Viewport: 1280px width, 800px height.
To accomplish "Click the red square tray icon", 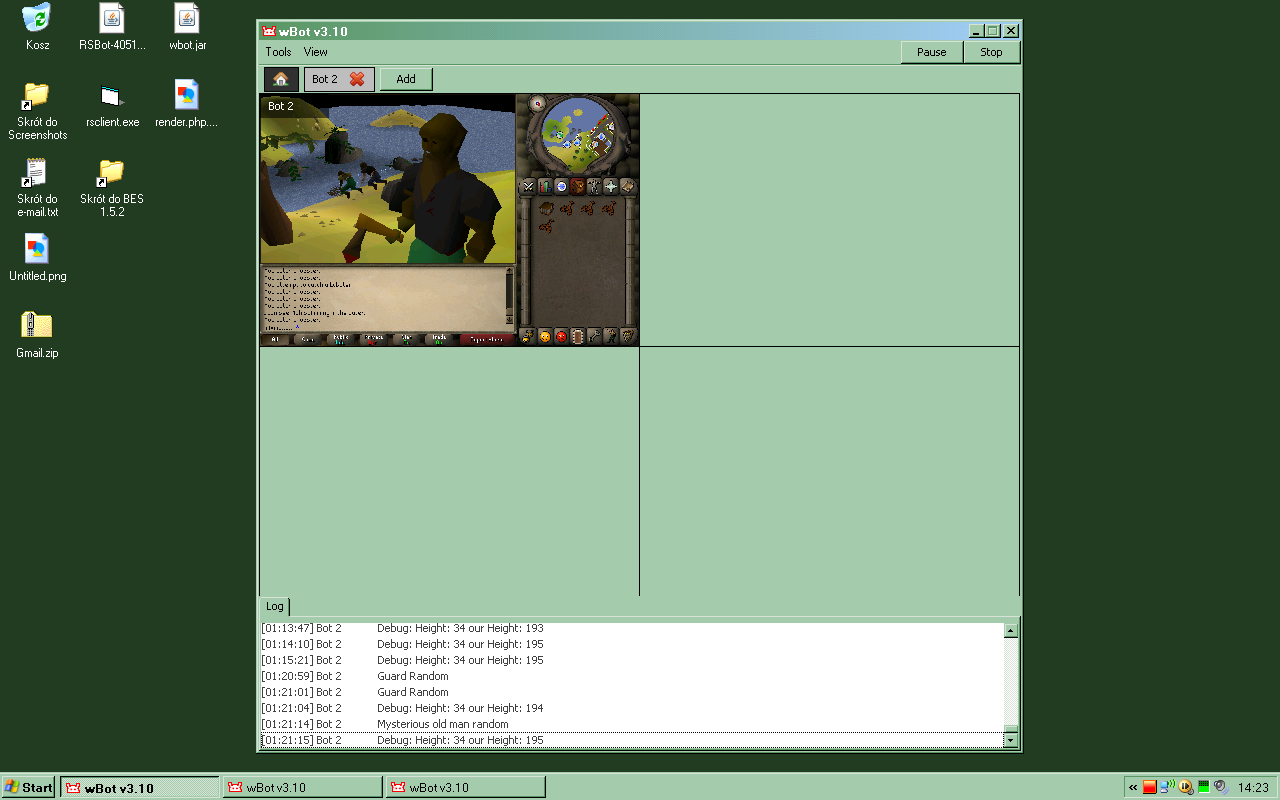I will 1150,787.
